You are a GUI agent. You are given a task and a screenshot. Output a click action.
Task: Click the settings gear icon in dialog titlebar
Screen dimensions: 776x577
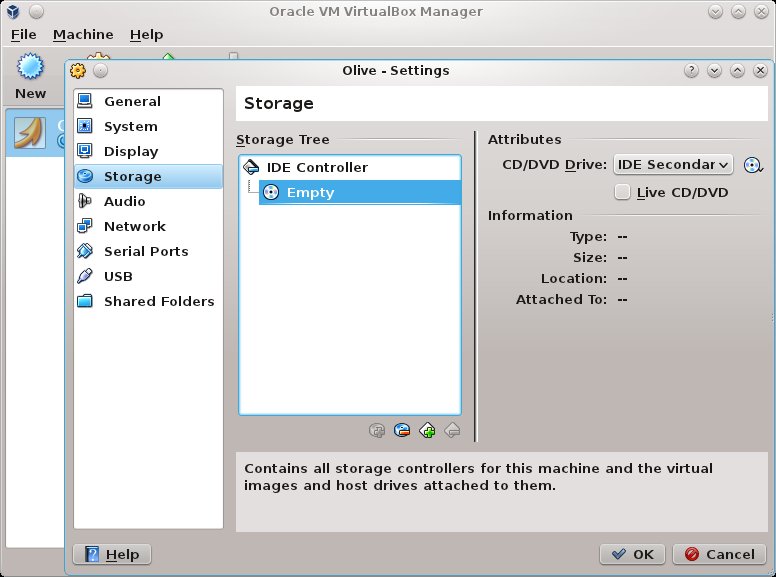(x=78, y=71)
